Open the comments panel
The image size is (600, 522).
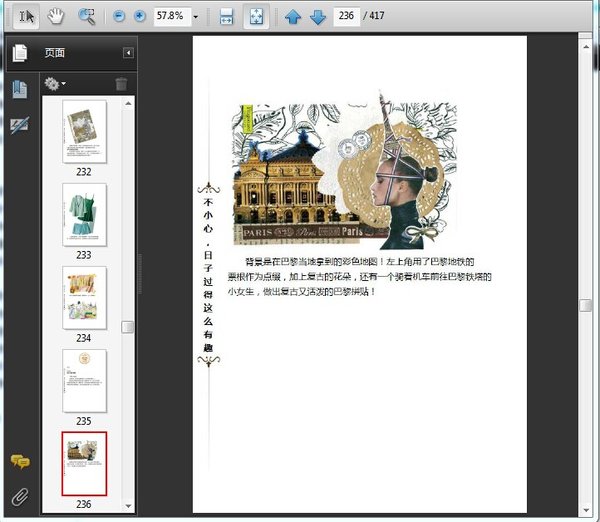point(19,461)
